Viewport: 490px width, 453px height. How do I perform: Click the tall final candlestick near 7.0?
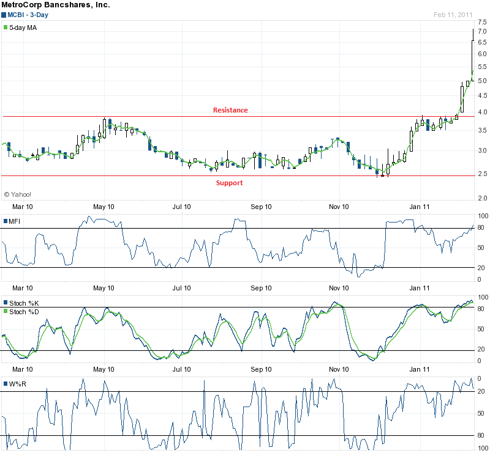473,55
